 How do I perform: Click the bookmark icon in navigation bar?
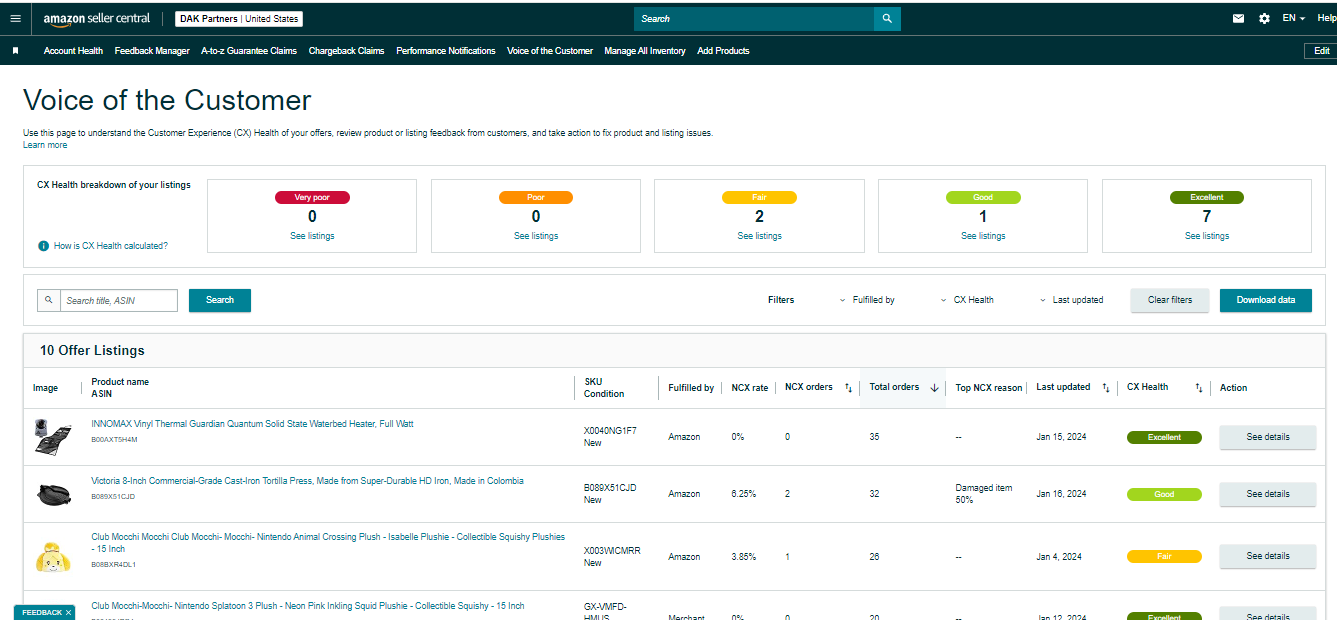tap(15, 51)
